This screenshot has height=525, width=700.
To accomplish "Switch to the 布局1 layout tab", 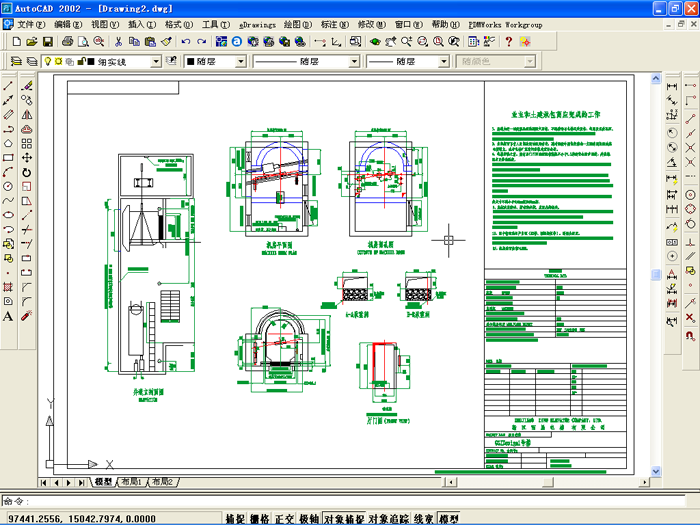I will [x=131, y=482].
